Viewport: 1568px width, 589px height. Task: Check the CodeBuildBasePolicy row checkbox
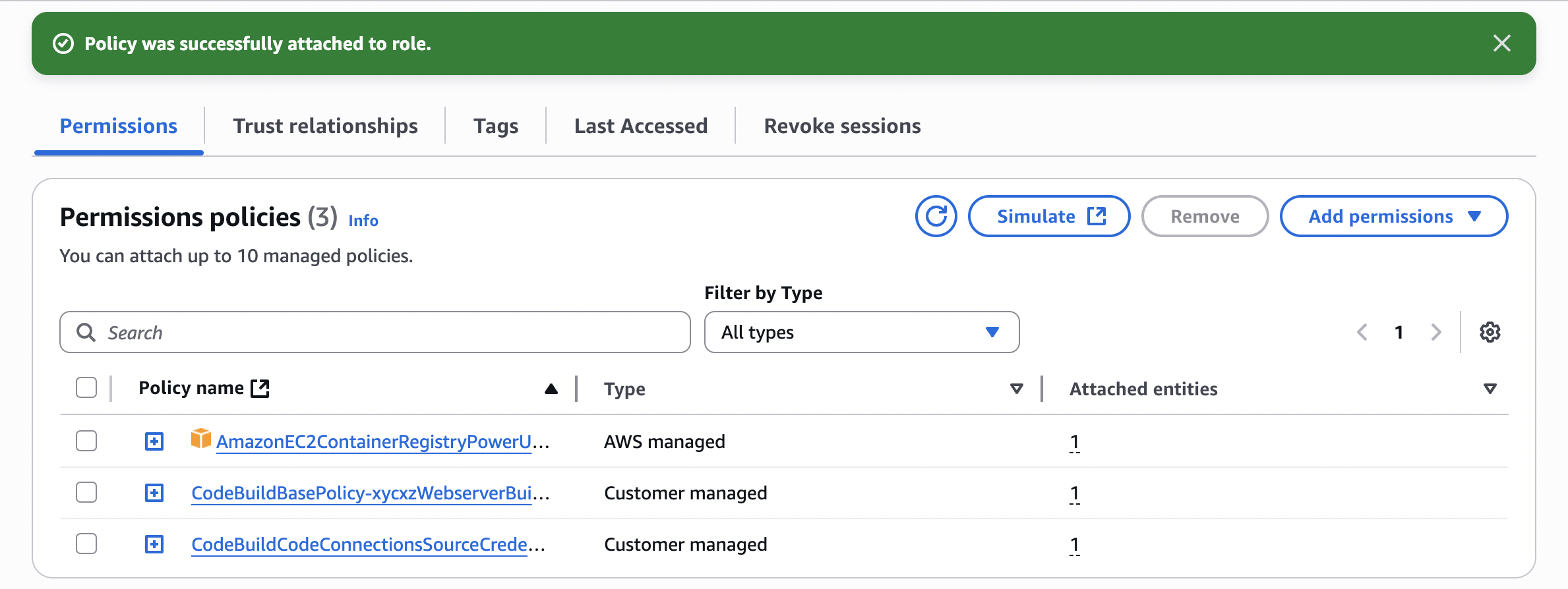(86, 492)
